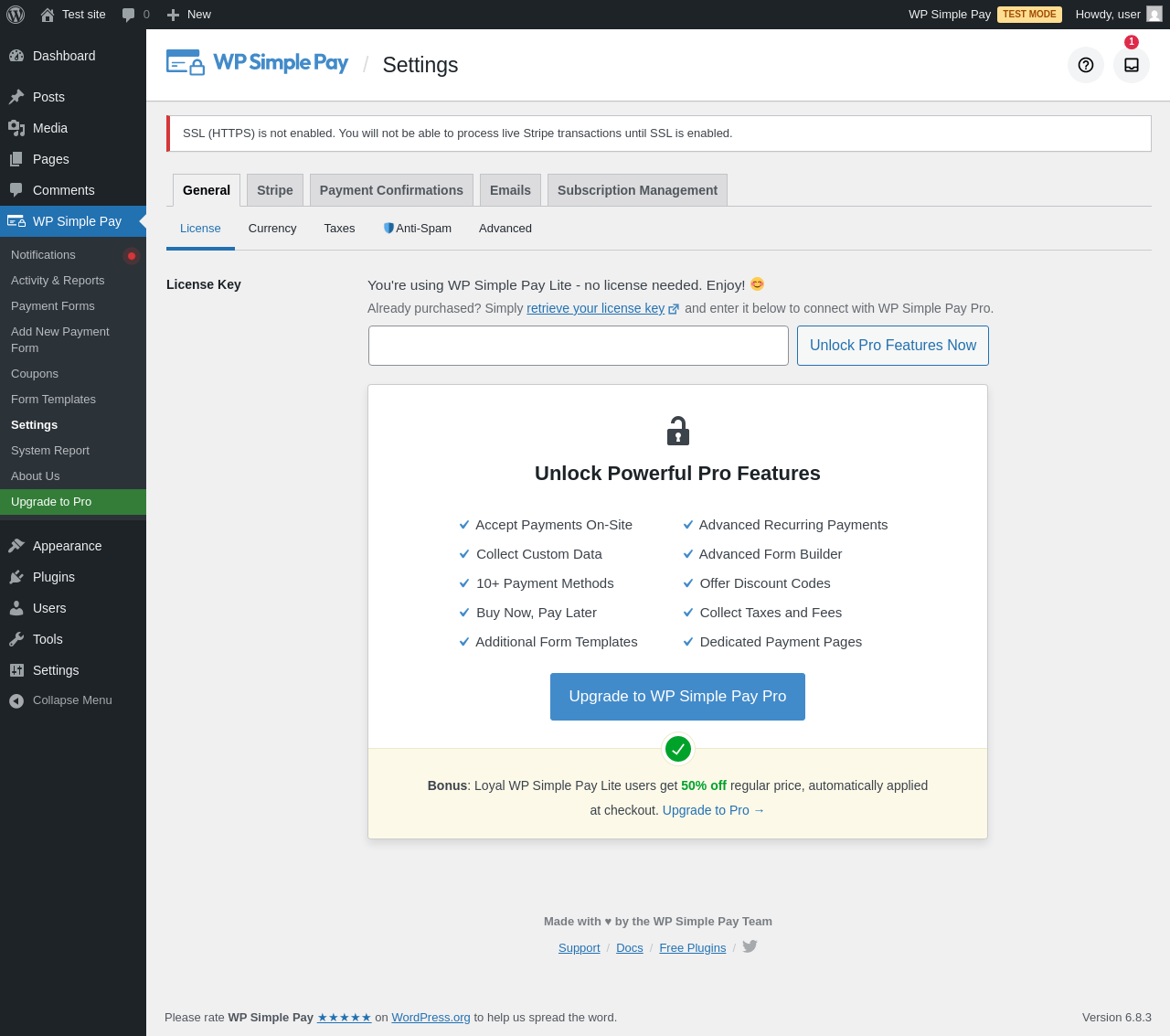This screenshot has width=1170, height=1036.
Task: Click the five-star rating link
Action: 345,1017
